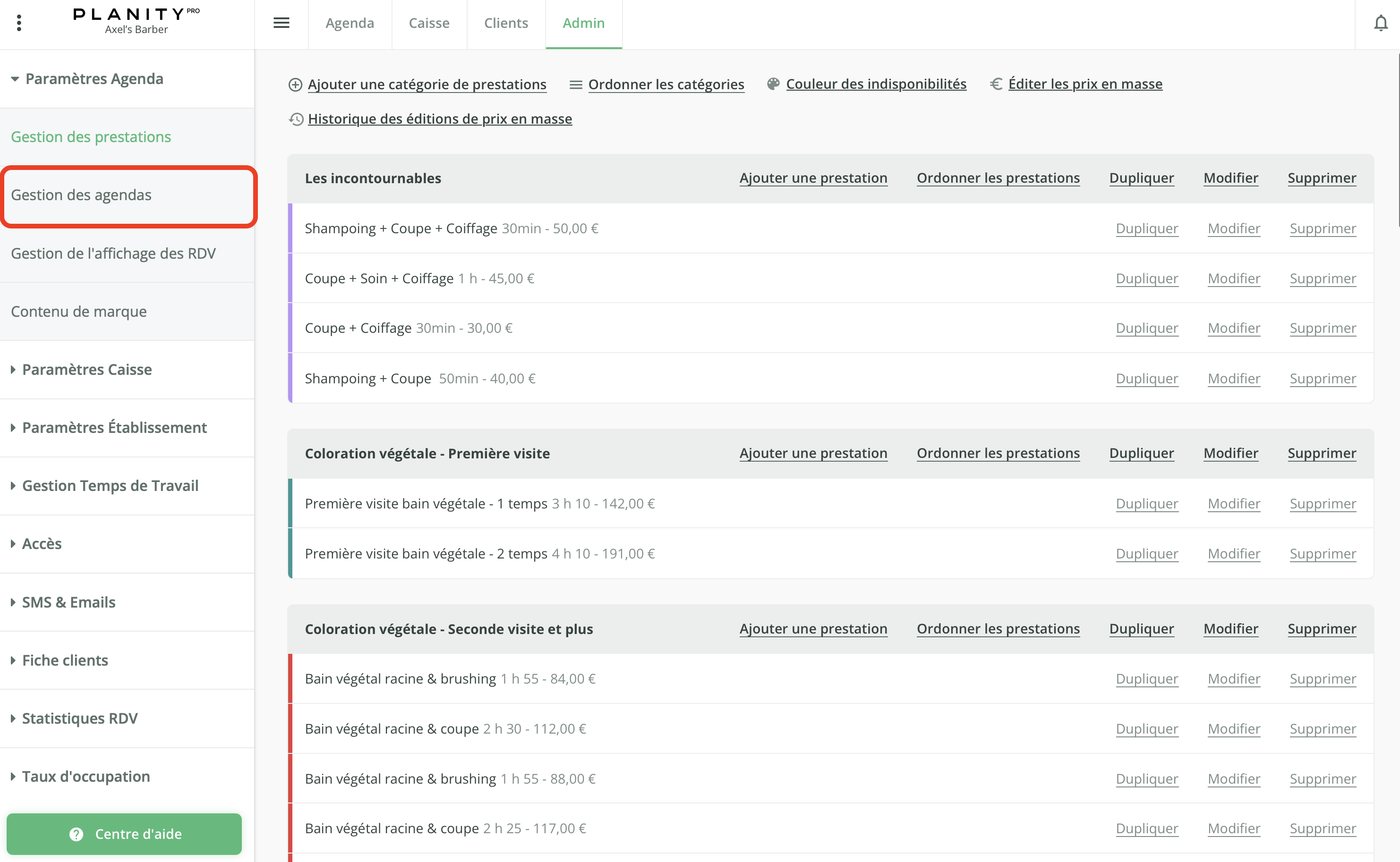
Task: Click the euro icon for bulk prices
Action: pyautogui.click(x=996, y=85)
